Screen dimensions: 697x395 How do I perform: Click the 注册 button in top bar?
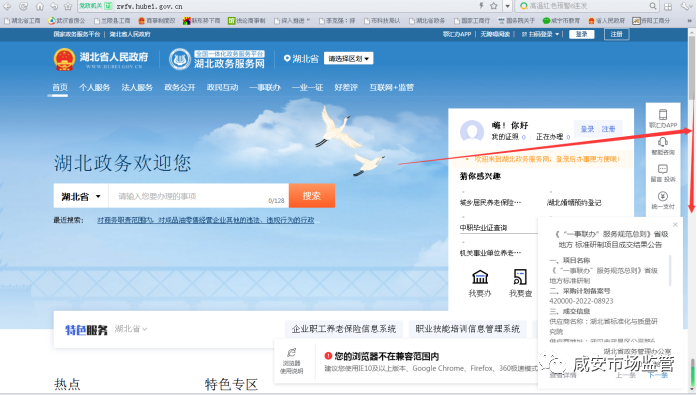click(x=617, y=34)
